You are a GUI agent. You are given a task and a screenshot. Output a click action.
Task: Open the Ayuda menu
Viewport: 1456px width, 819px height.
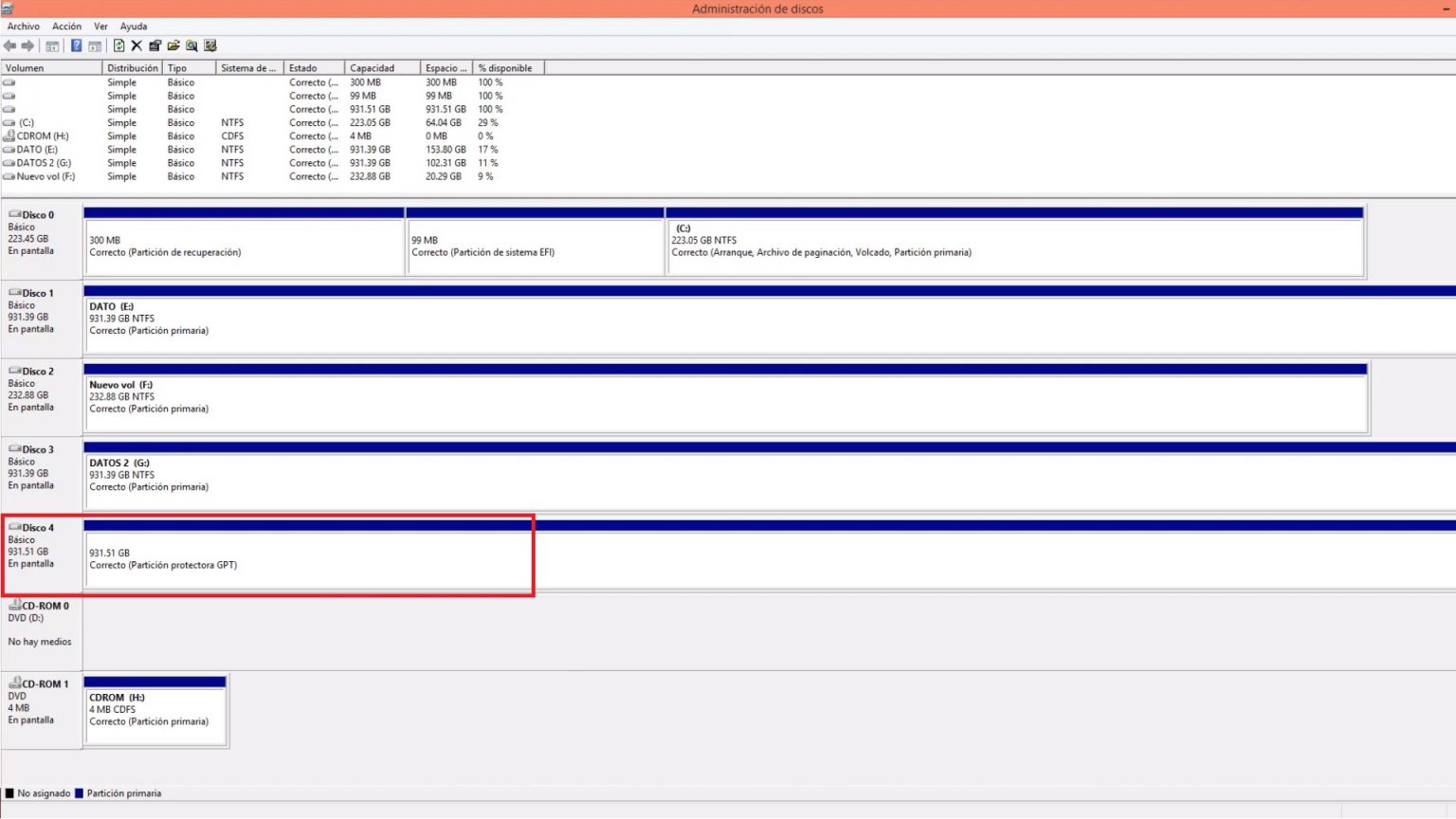134,27
